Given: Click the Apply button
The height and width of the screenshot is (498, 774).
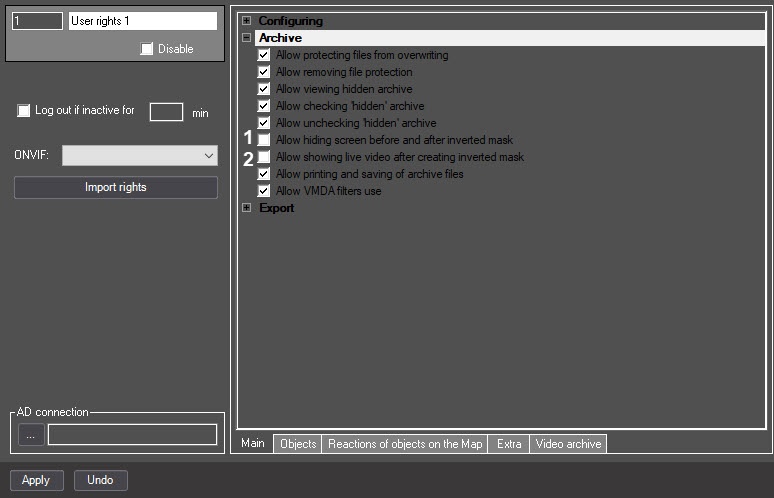Looking at the screenshot, I should tap(37, 480).
